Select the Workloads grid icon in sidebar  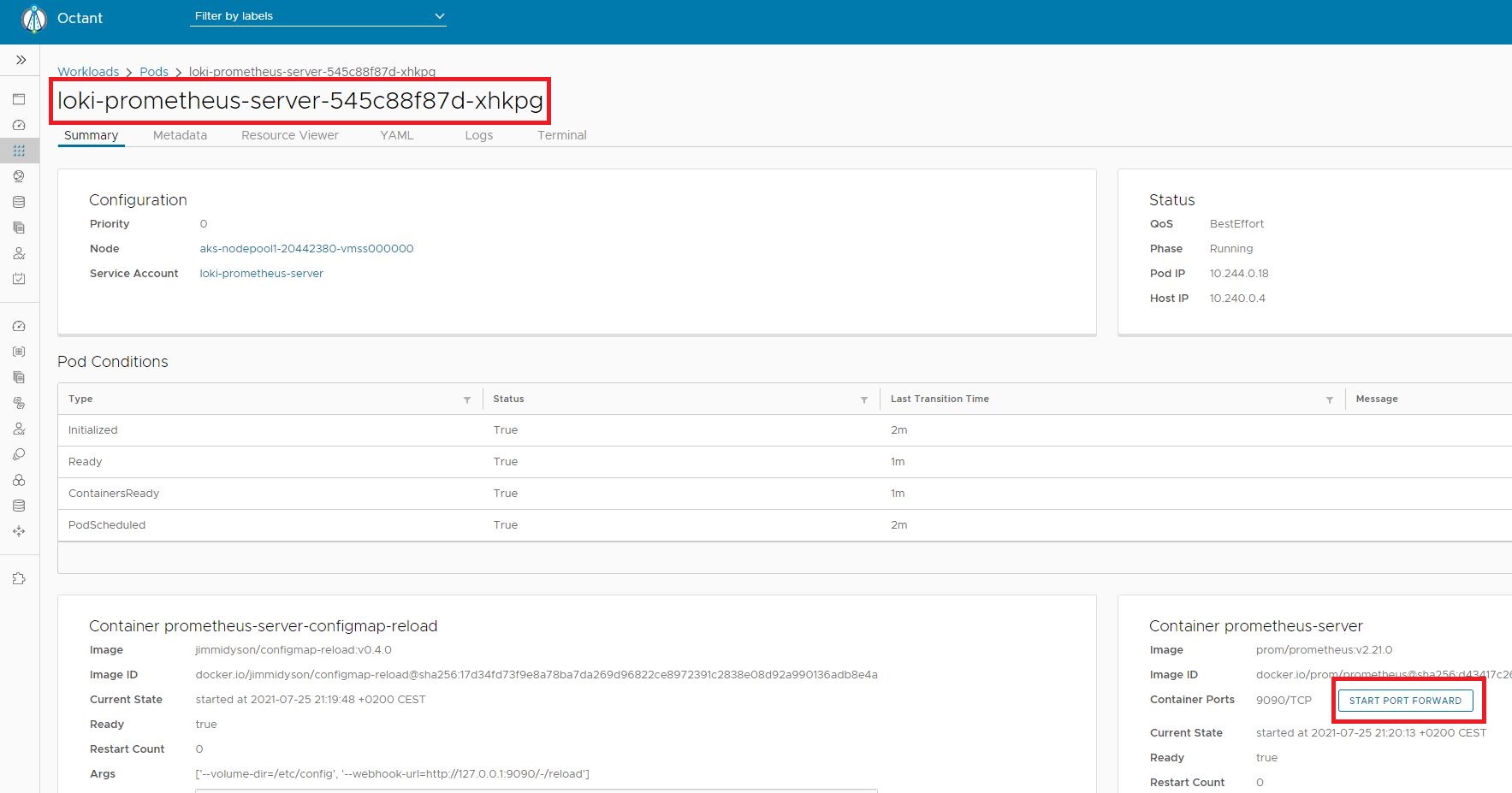tap(19, 151)
